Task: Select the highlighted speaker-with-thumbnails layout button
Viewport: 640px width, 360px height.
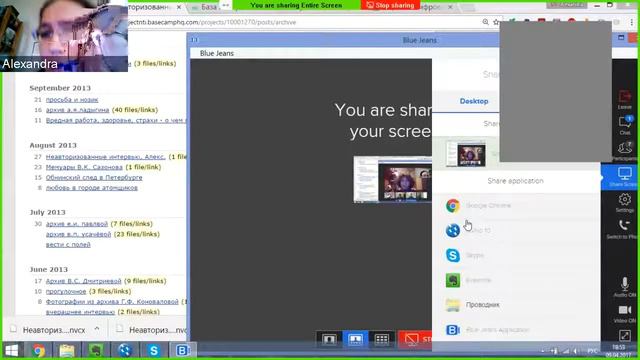Action: (x=355, y=339)
